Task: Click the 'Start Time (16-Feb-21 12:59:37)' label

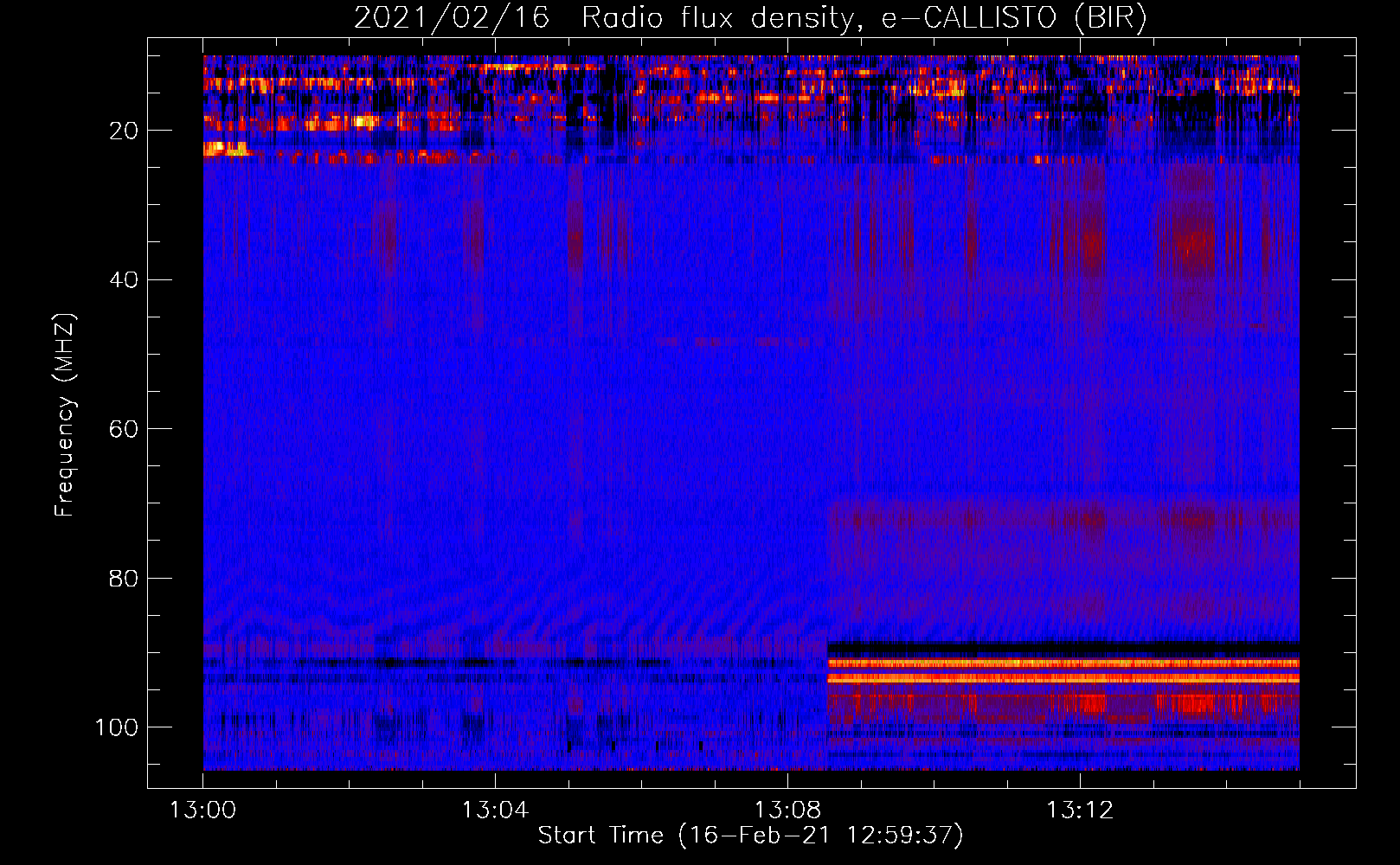Action: (750, 835)
